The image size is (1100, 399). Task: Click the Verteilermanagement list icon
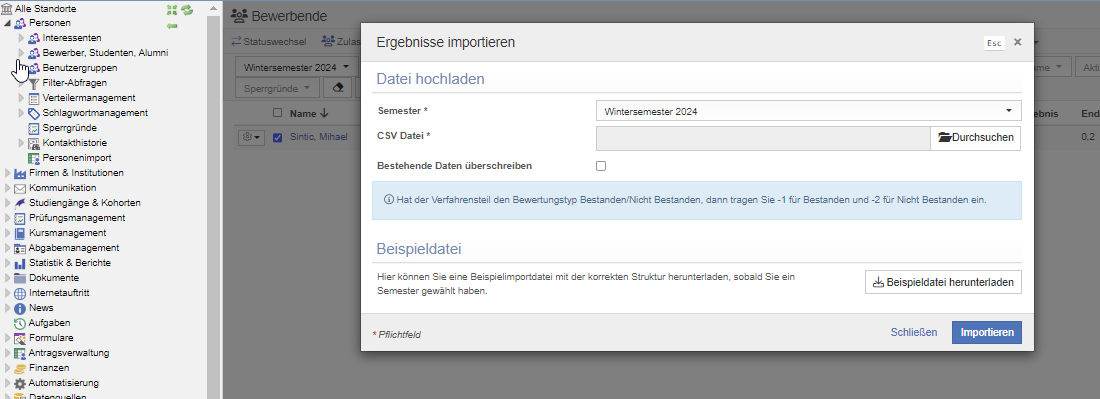click(34, 98)
